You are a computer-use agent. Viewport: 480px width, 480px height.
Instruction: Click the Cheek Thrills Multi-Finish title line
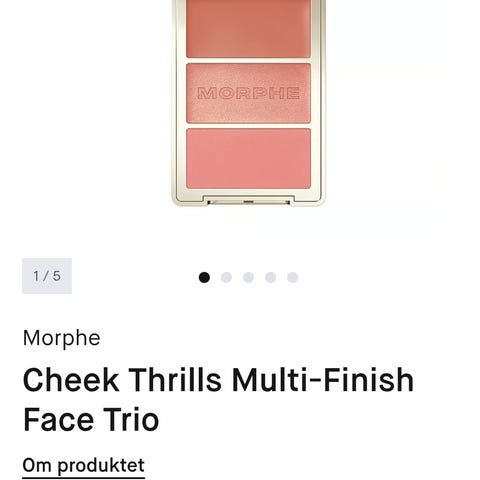pos(219,380)
